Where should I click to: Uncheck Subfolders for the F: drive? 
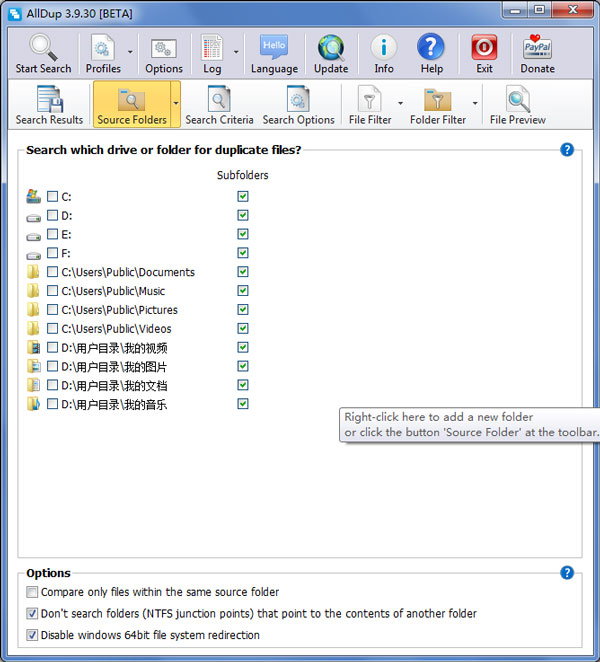[243, 253]
